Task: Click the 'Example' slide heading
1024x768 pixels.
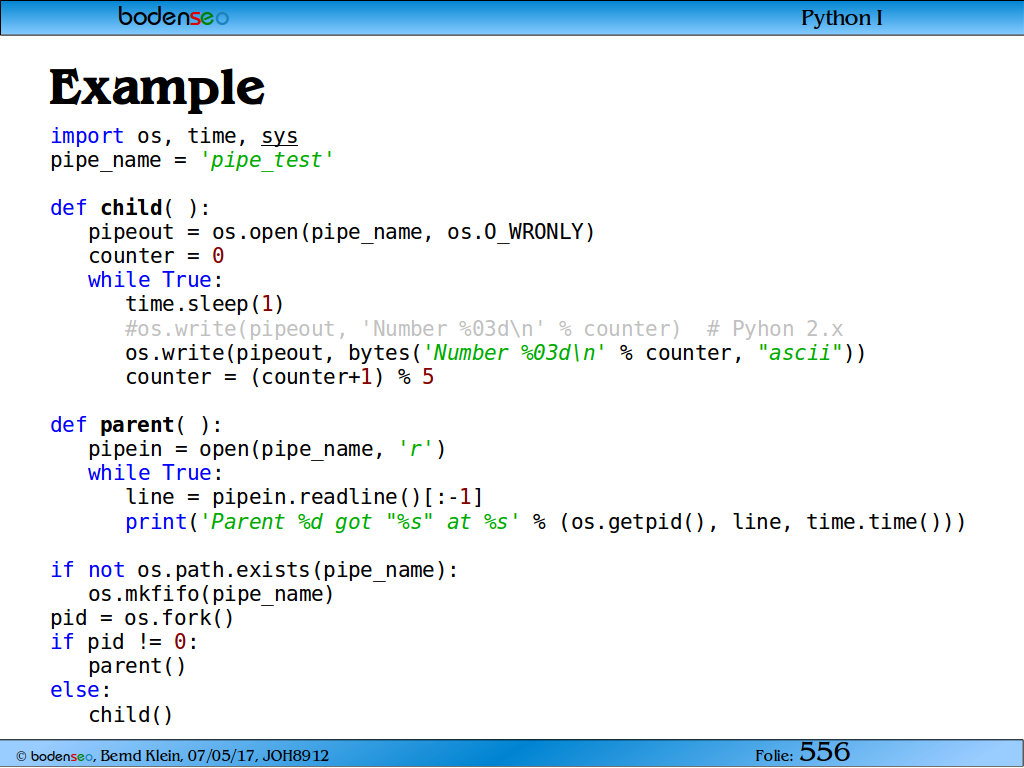Action: (157, 88)
